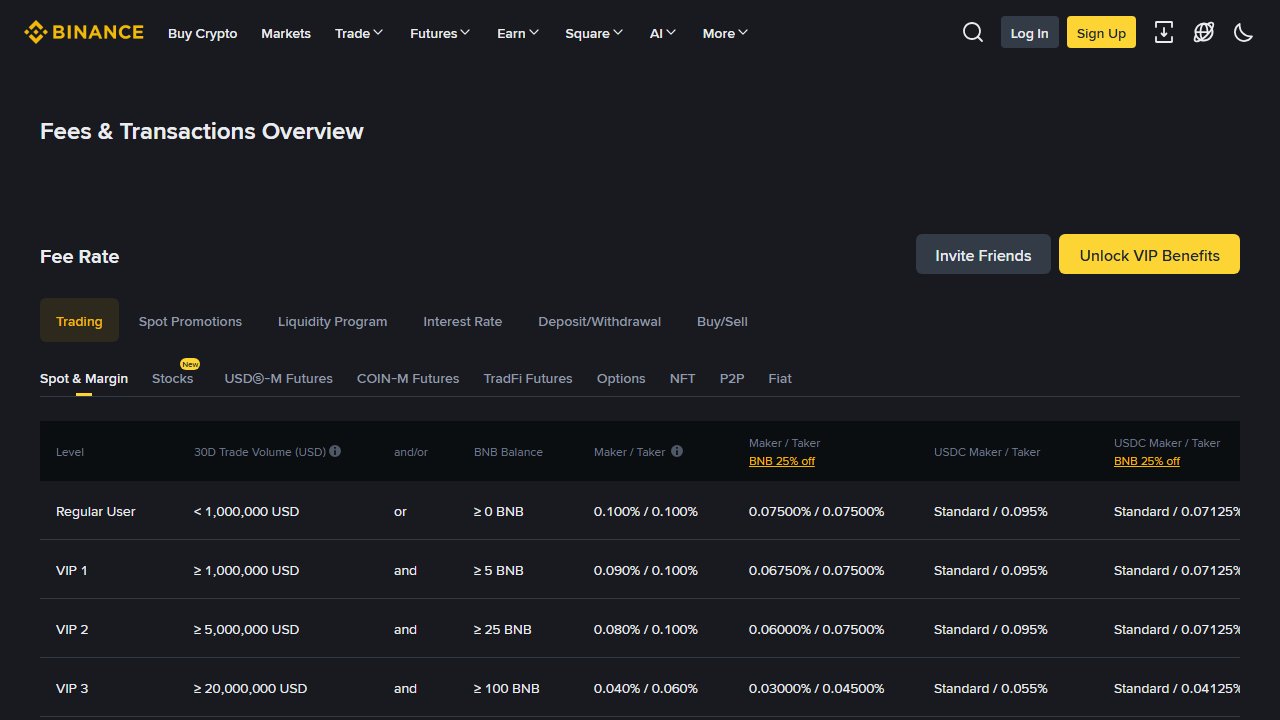Image resolution: width=1280 pixels, height=720 pixels.
Task: Select the NFT sub-tab
Action: pyautogui.click(x=683, y=378)
